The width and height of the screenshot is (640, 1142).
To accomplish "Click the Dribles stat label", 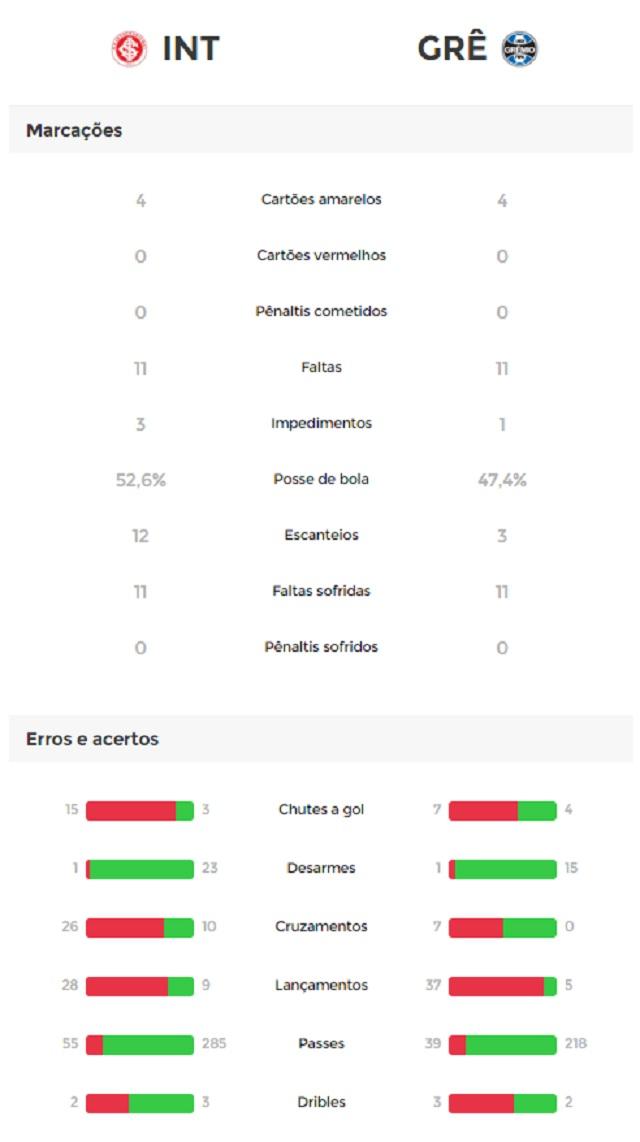I will tap(320, 1101).
